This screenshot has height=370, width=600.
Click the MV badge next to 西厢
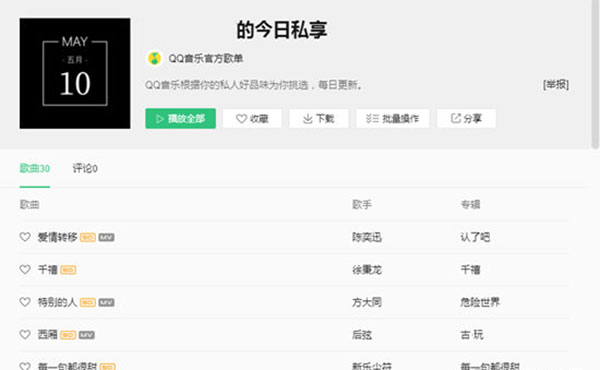(x=86, y=335)
